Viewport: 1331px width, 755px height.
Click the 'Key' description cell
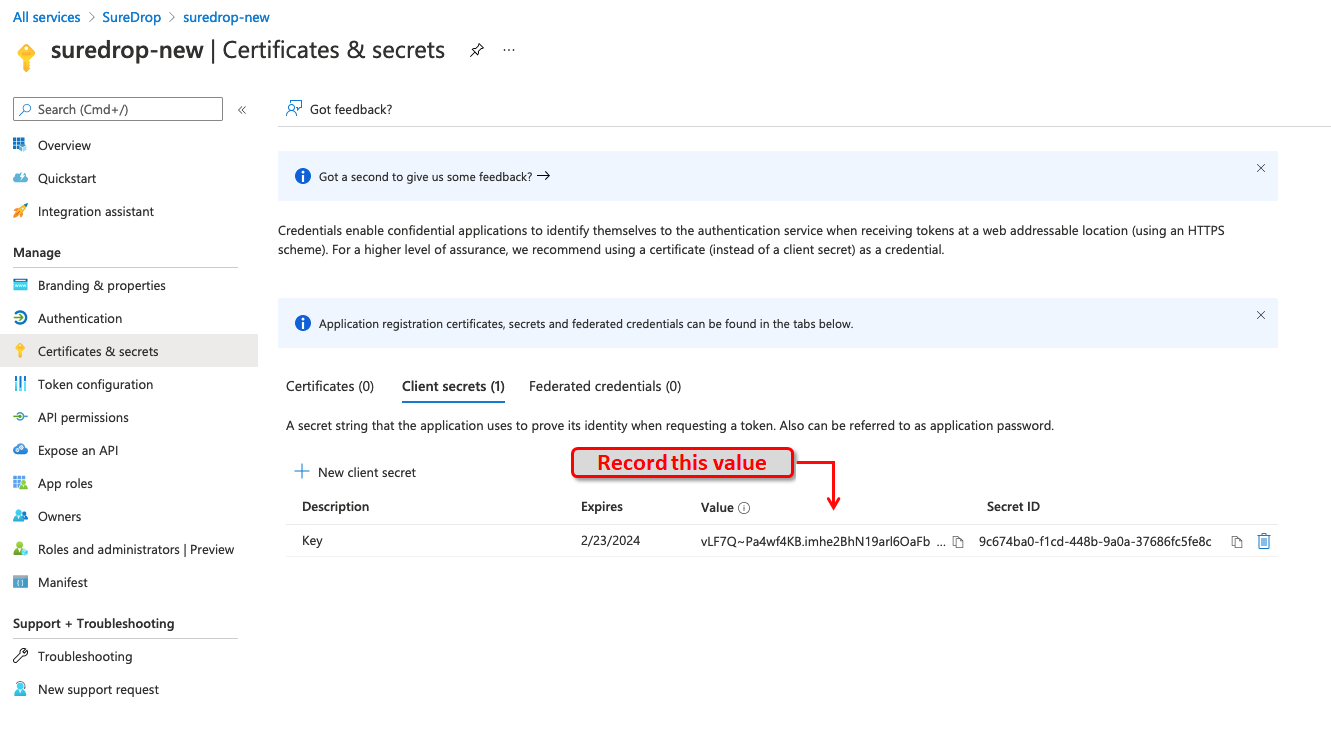click(x=312, y=541)
